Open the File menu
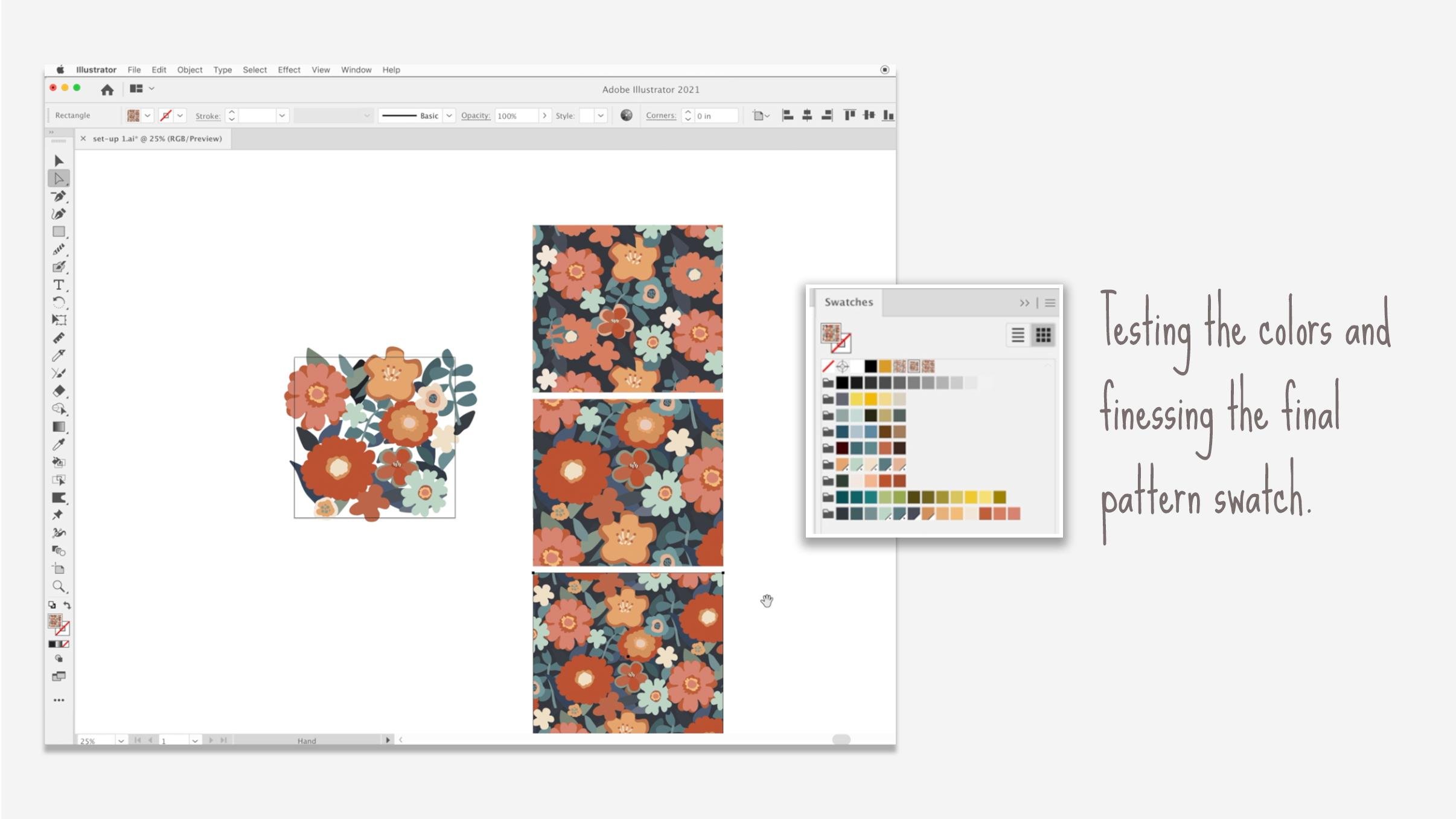This screenshot has width=1456, height=819. pos(134,70)
